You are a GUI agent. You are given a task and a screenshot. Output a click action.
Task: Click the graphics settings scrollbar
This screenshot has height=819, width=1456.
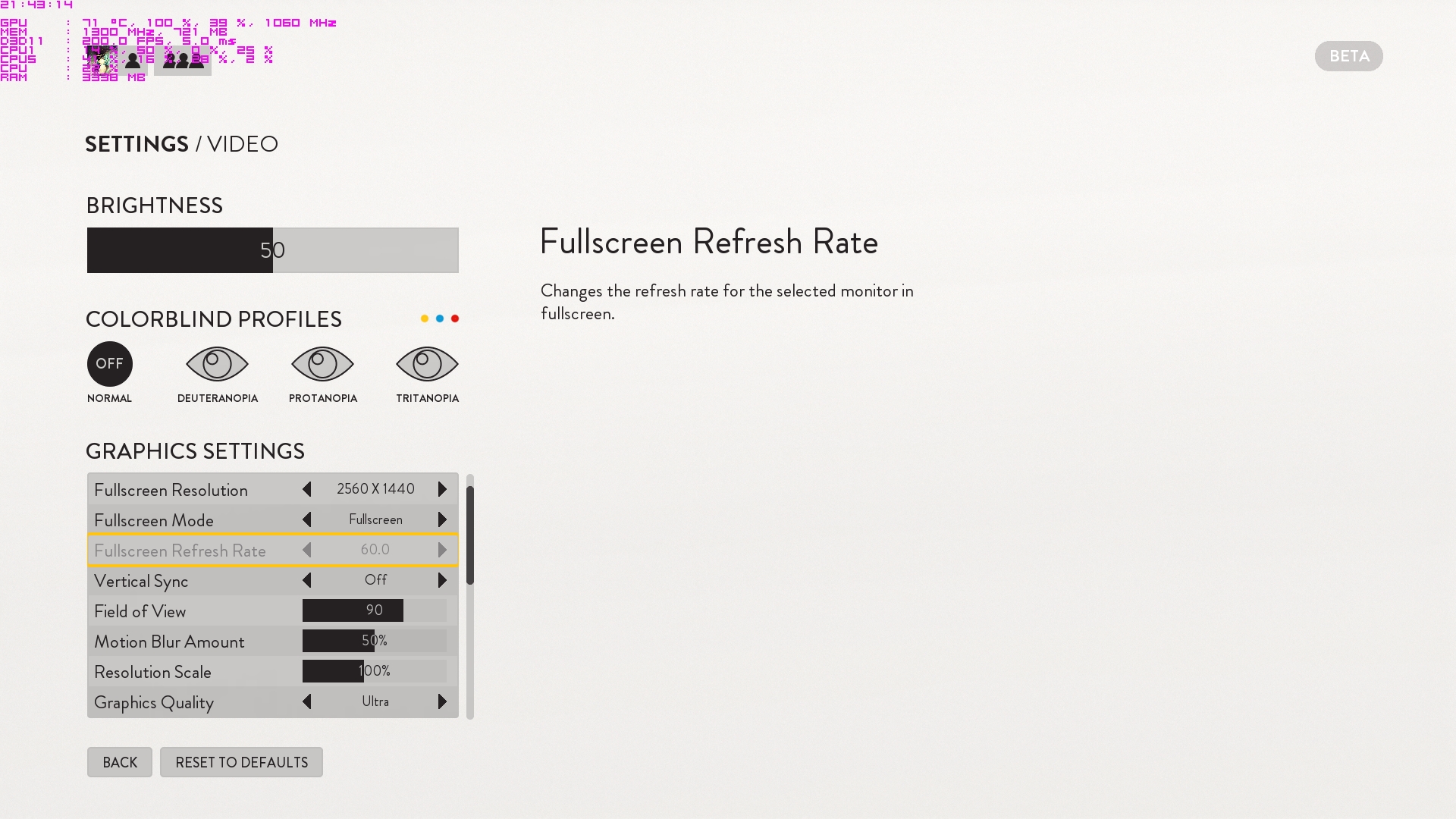[470, 535]
